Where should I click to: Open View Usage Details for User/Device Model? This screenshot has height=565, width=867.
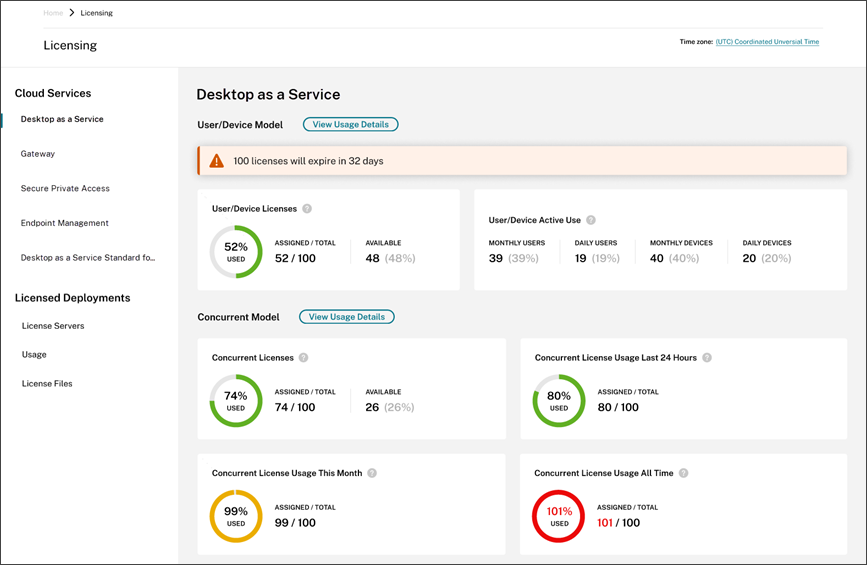(x=350, y=125)
